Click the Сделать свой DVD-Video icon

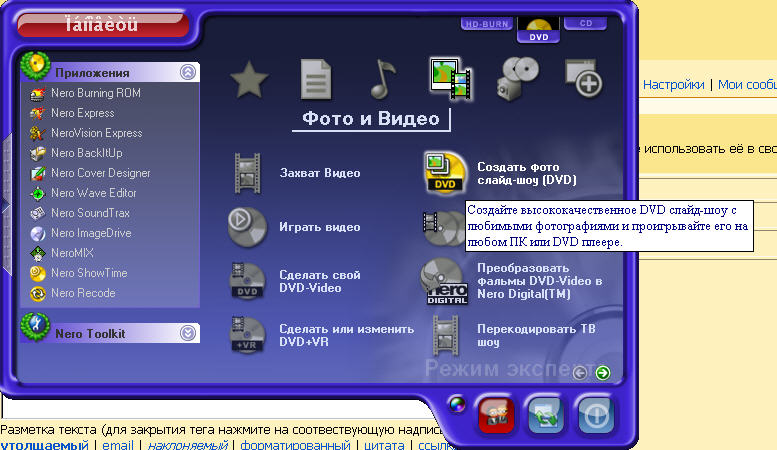pyautogui.click(x=246, y=281)
